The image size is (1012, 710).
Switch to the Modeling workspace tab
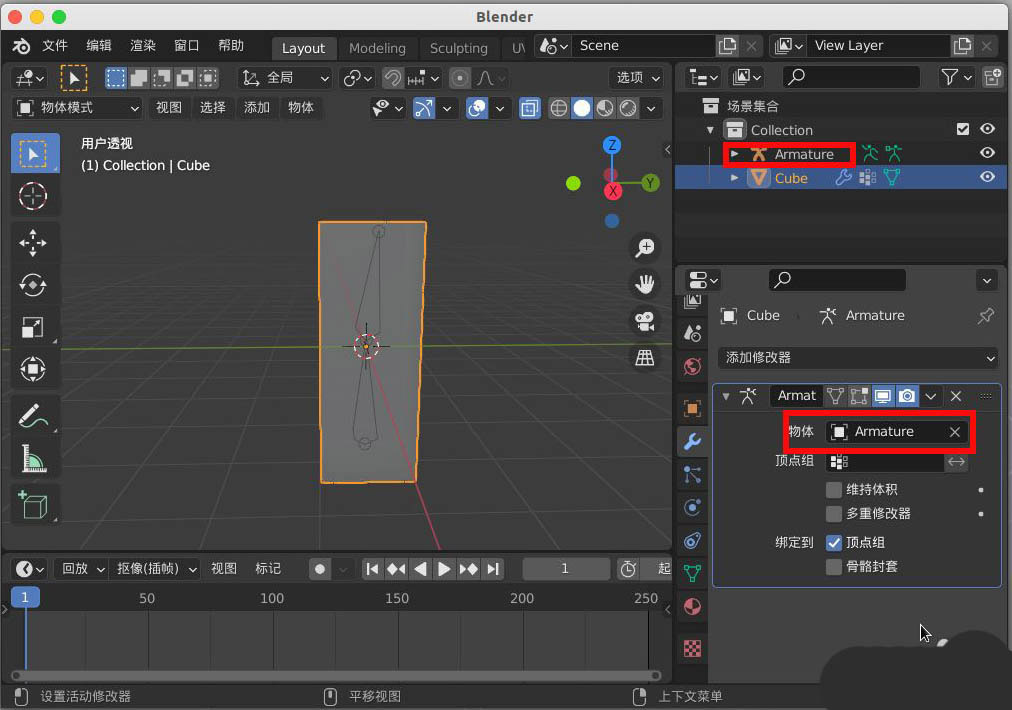point(377,48)
